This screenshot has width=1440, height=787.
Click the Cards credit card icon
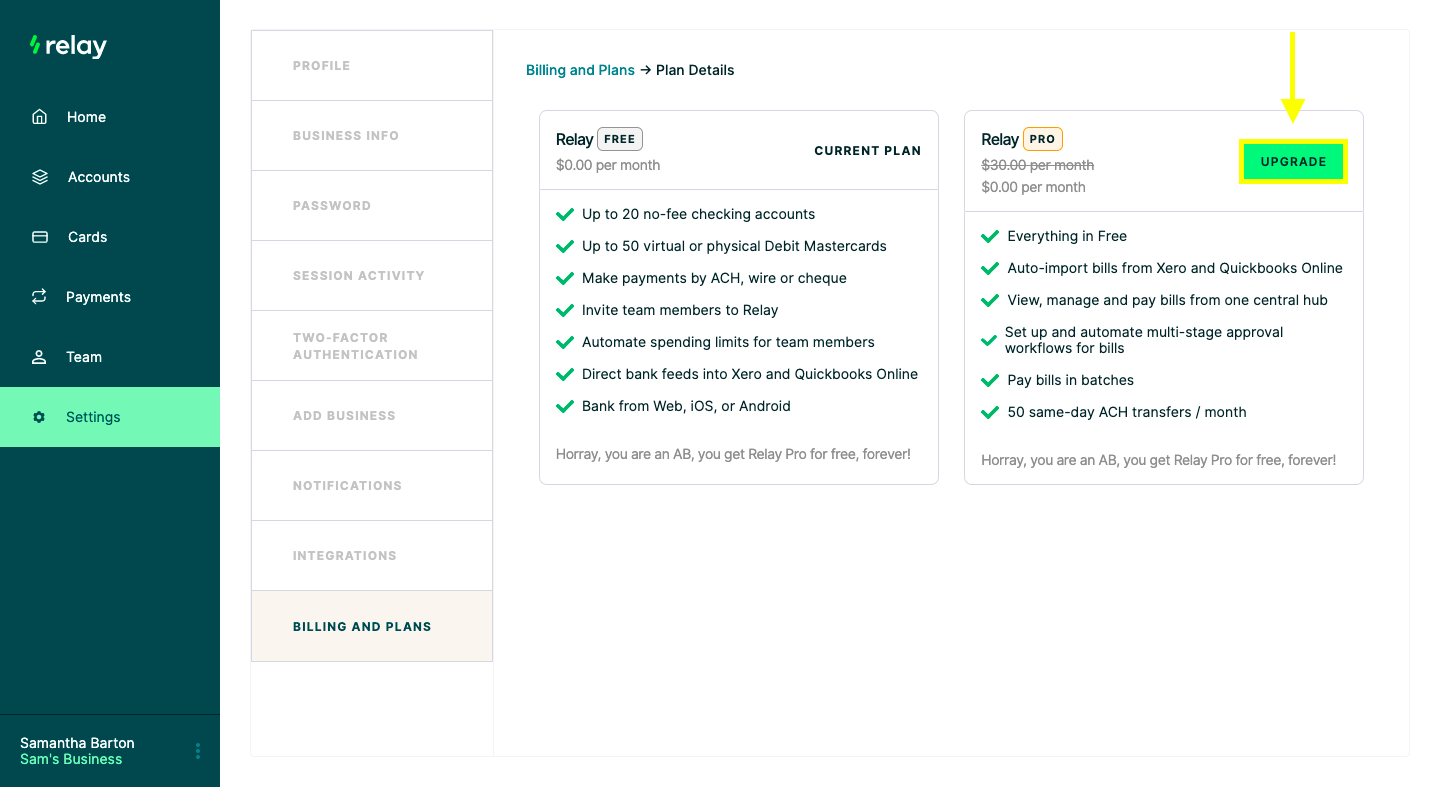[x=40, y=237]
